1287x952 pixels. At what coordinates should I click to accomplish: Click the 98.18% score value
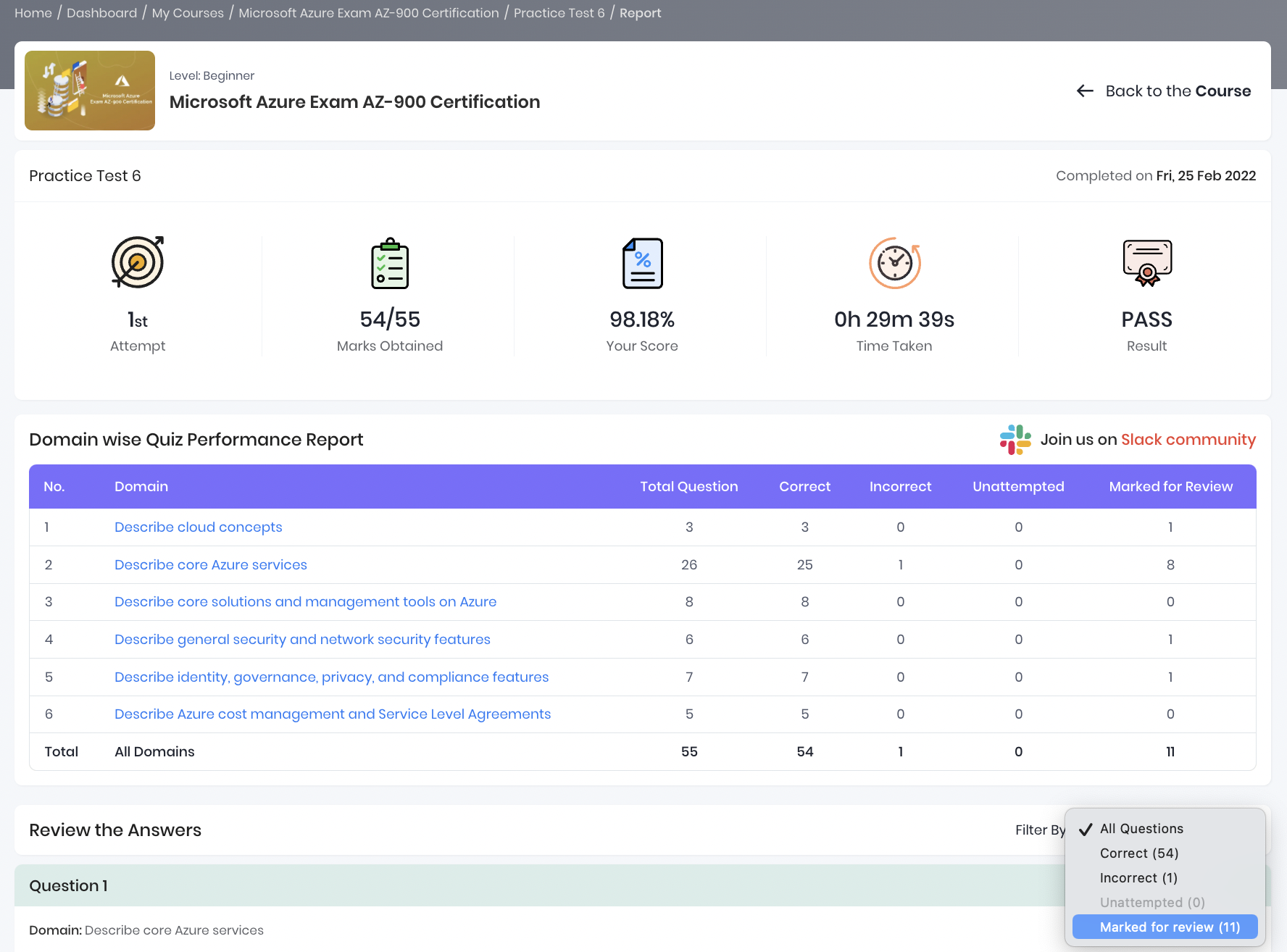642,320
